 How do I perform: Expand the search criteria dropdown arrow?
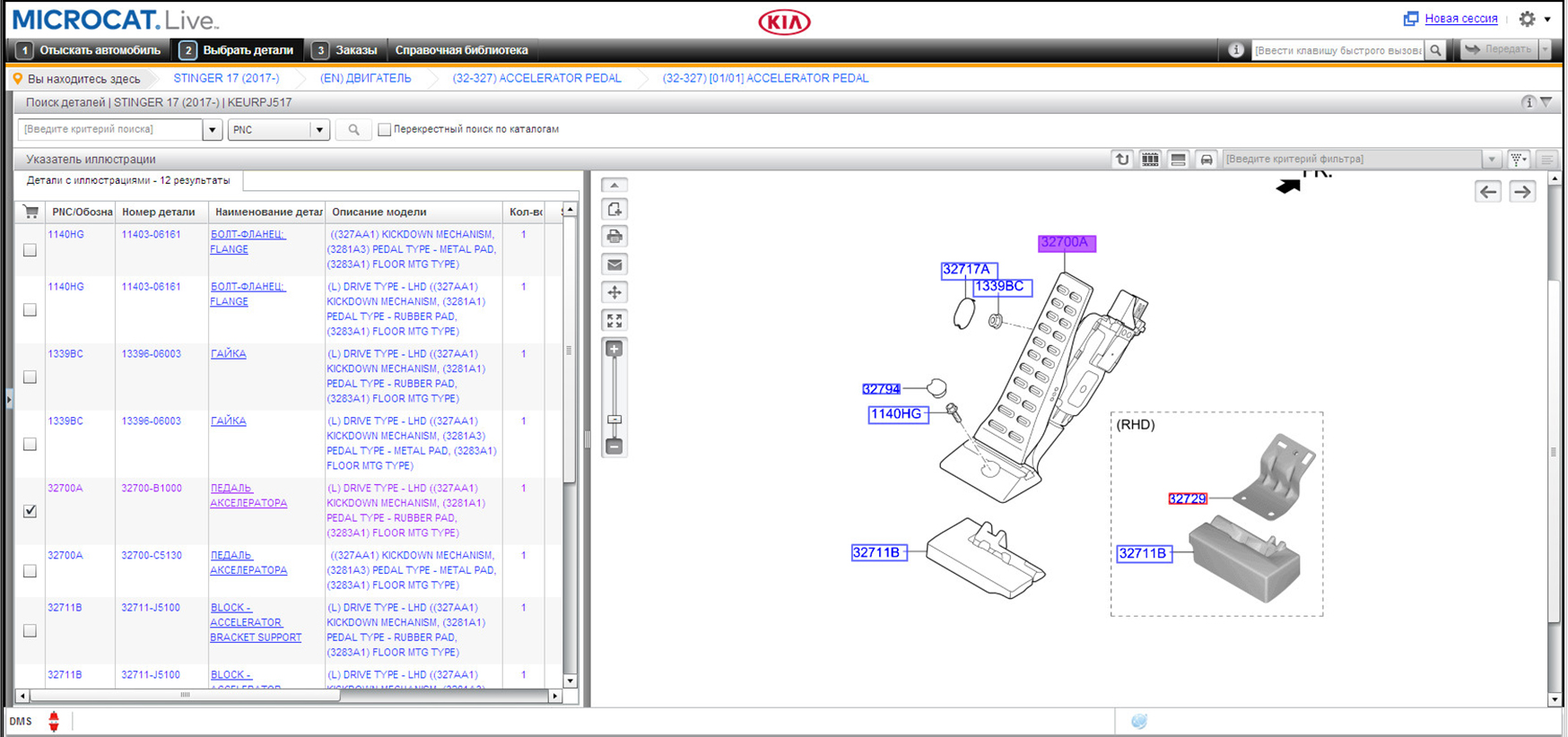click(213, 130)
